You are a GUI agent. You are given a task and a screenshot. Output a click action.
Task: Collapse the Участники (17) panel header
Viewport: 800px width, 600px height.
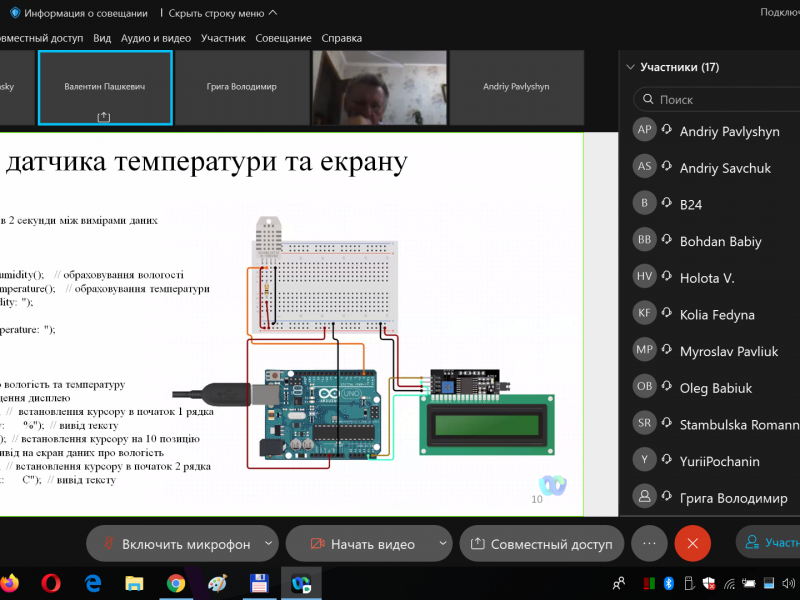tap(630, 68)
